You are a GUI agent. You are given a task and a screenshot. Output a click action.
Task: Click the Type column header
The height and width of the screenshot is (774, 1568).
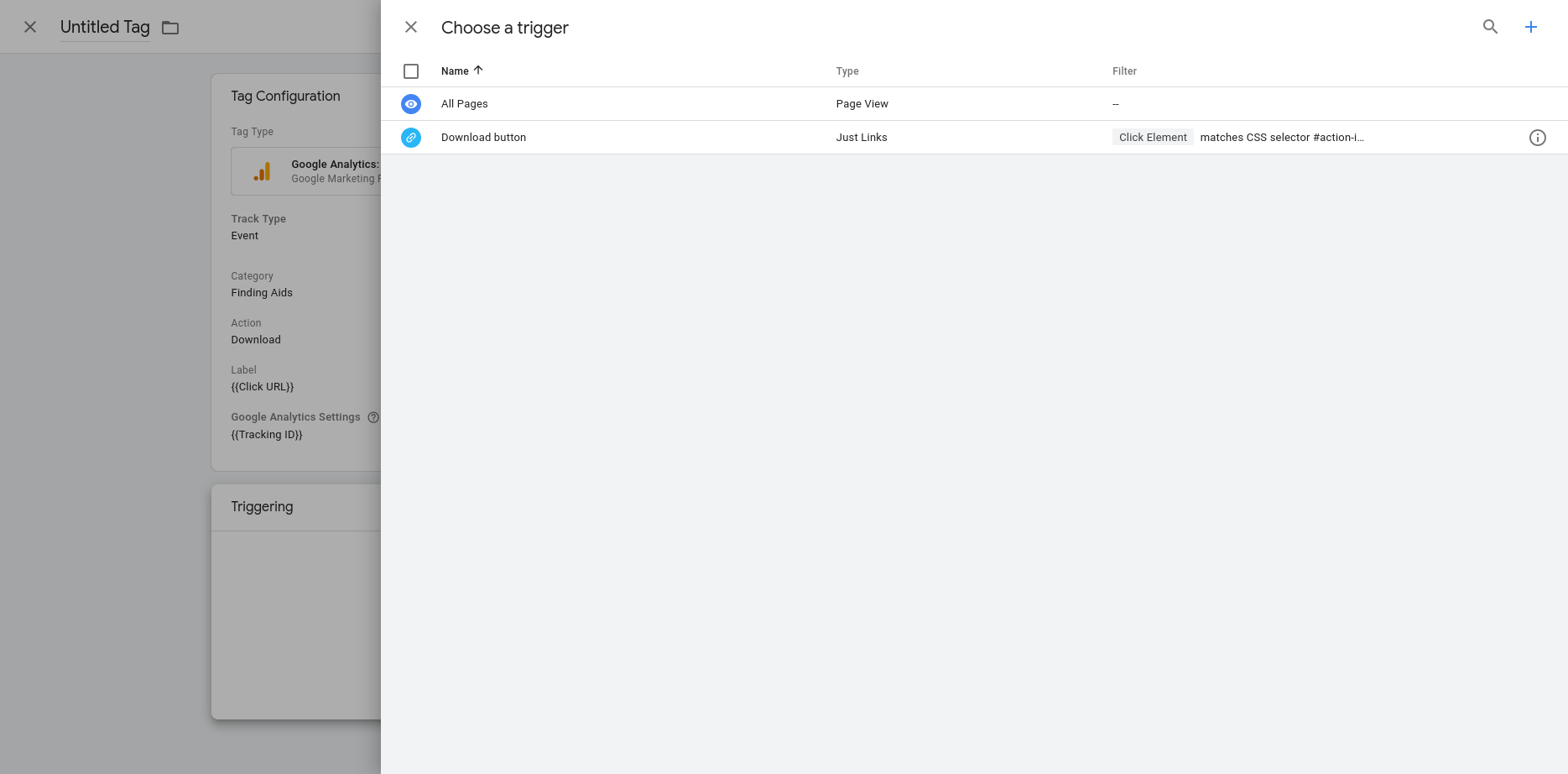[847, 71]
